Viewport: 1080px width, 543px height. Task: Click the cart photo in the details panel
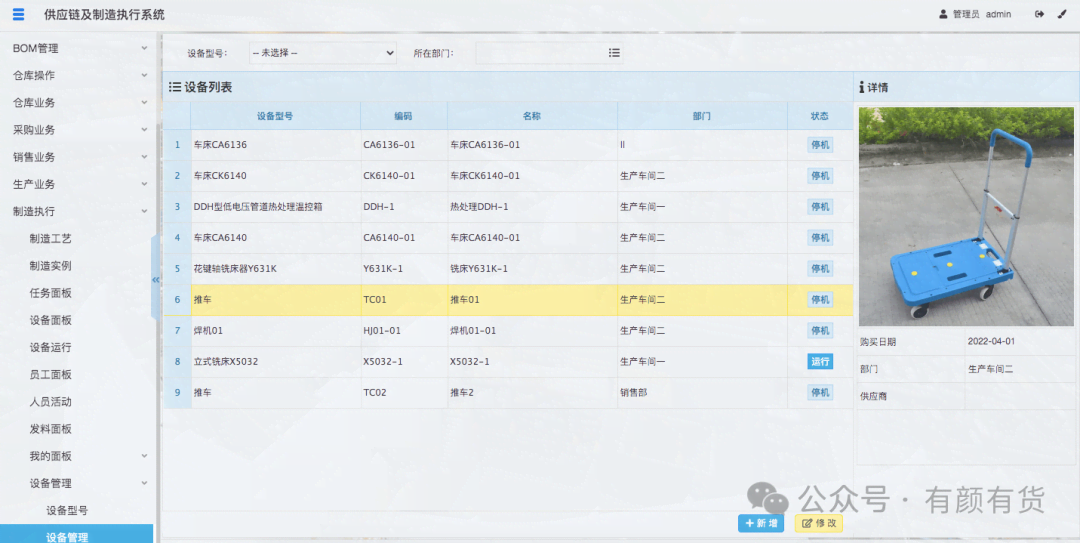click(x=966, y=216)
